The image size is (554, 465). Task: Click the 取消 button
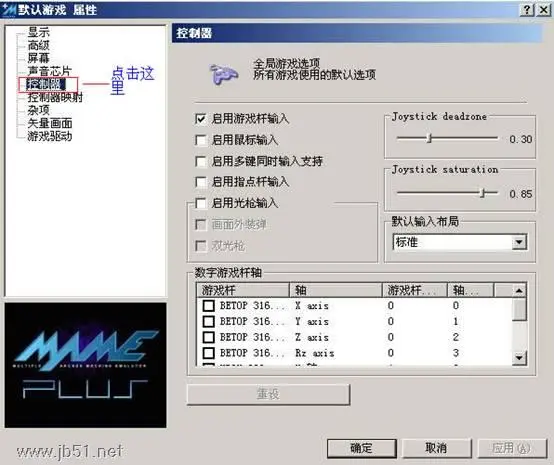[x=437, y=448]
